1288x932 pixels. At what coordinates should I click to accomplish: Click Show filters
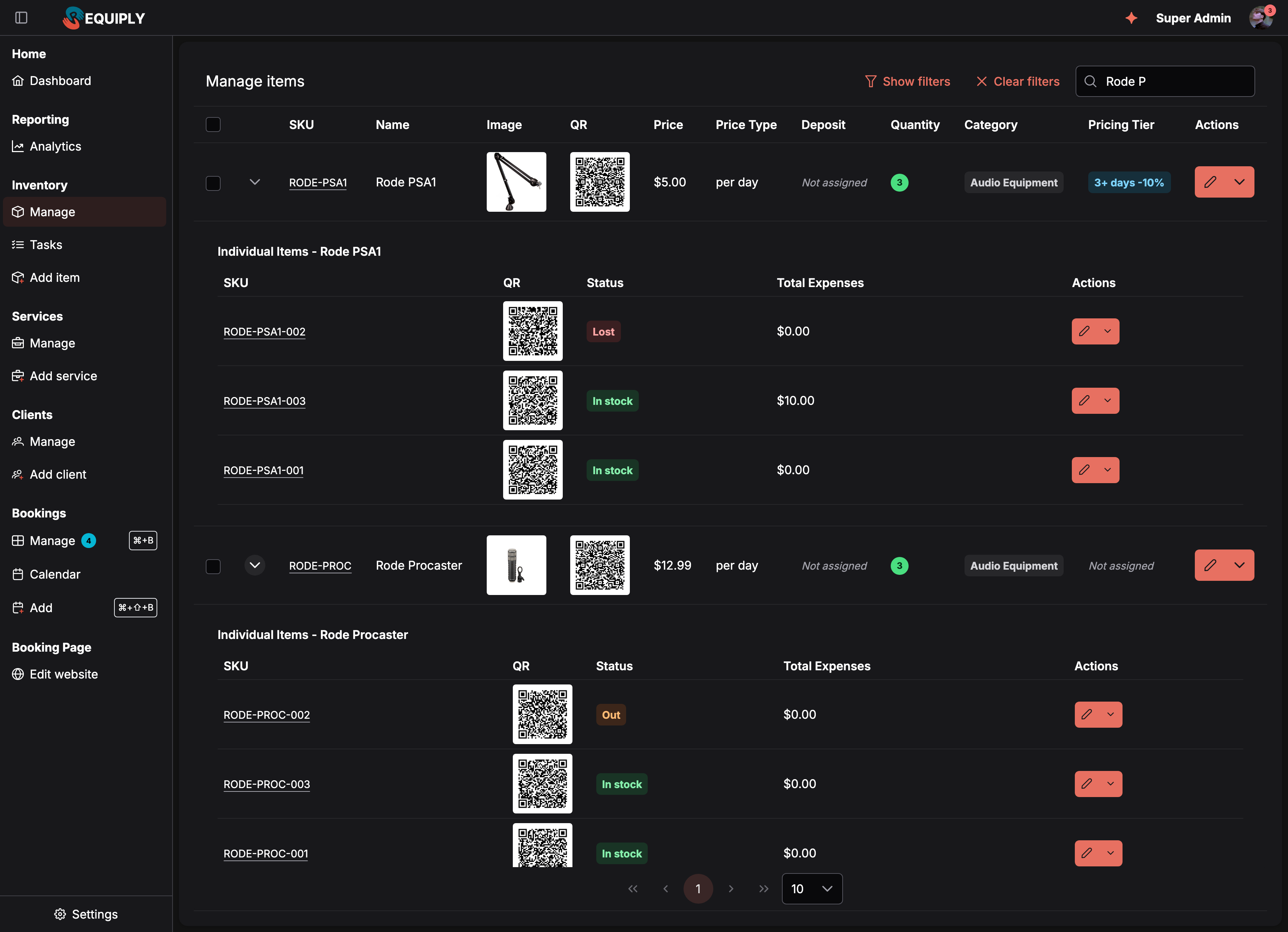point(907,81)
